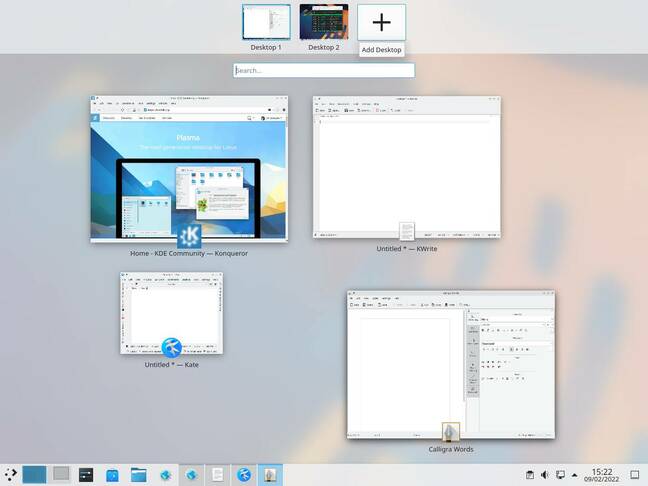Click the Add Desktop label
Screen dimensions: 648x486
(x=381, y=50)
